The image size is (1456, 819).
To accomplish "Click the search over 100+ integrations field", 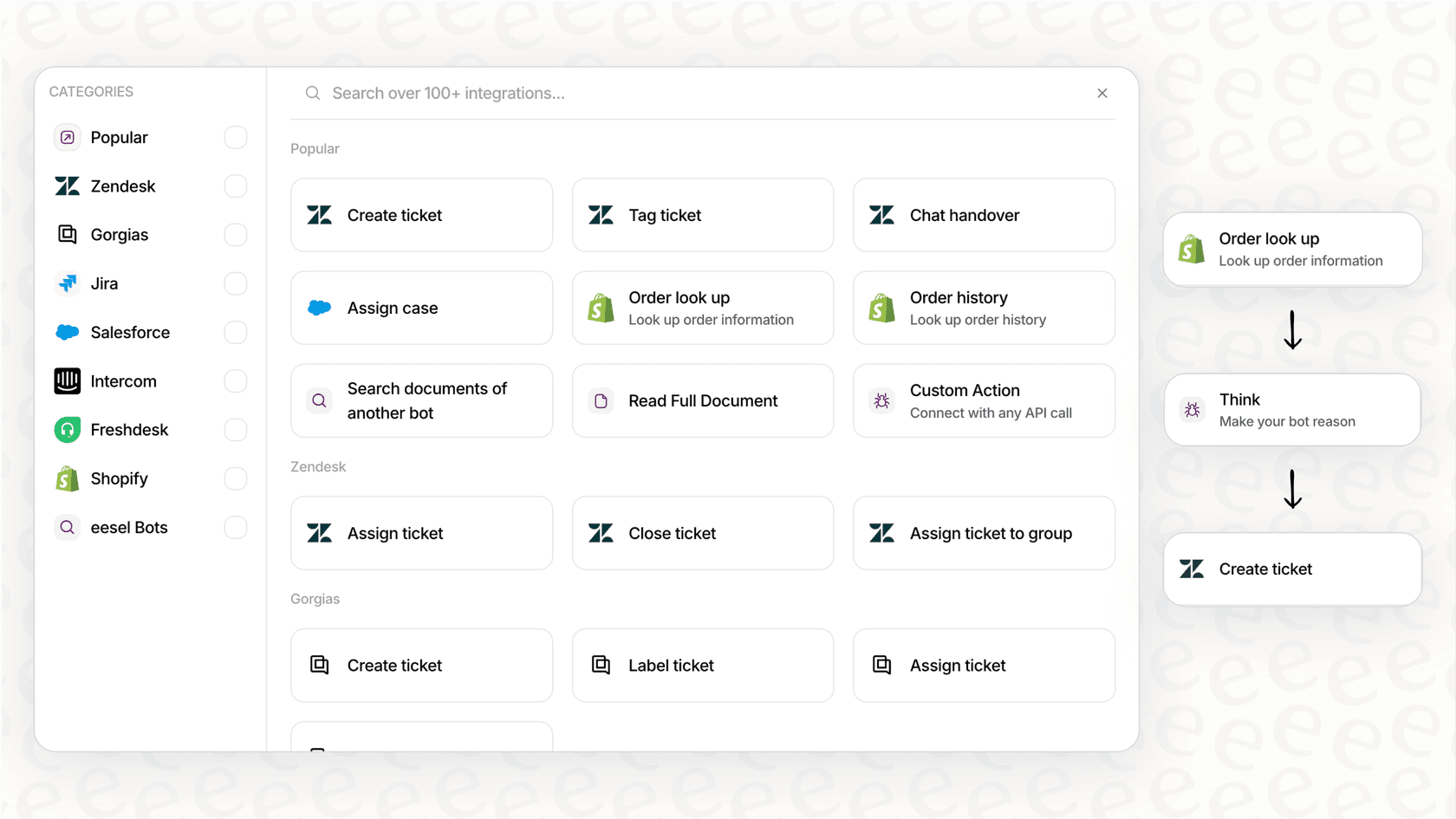I will (x=607, y=93).
